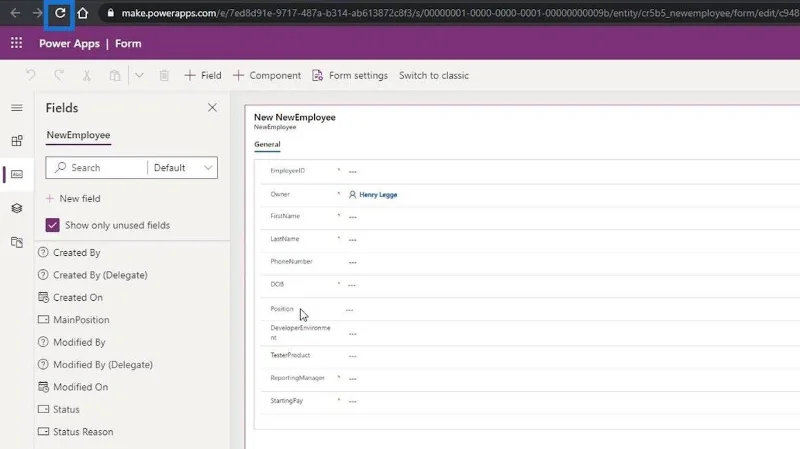Paste the copied element
The height and width of the screenshot is (449, 800).
coord(115,76)
